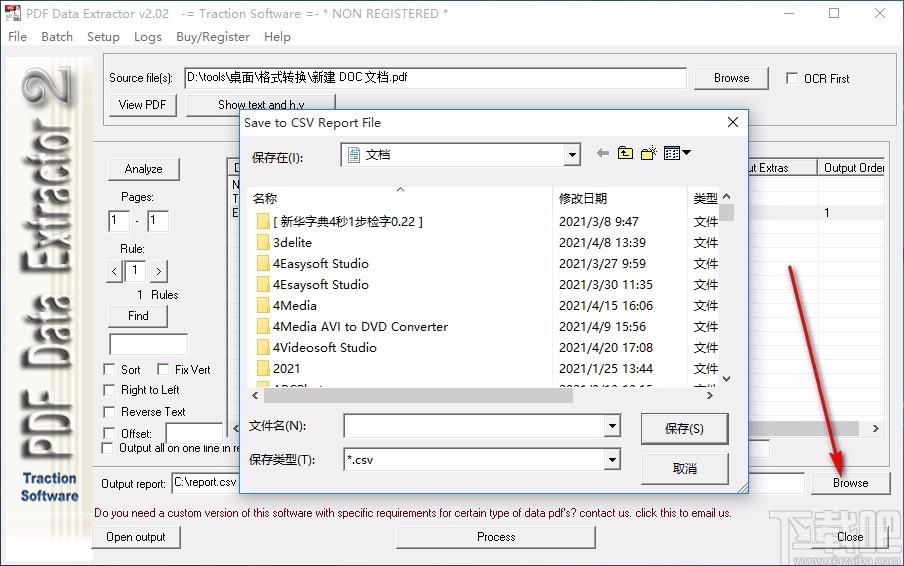Go back to the previous folder in dialog
904x566 pixels.
[602, 153]
